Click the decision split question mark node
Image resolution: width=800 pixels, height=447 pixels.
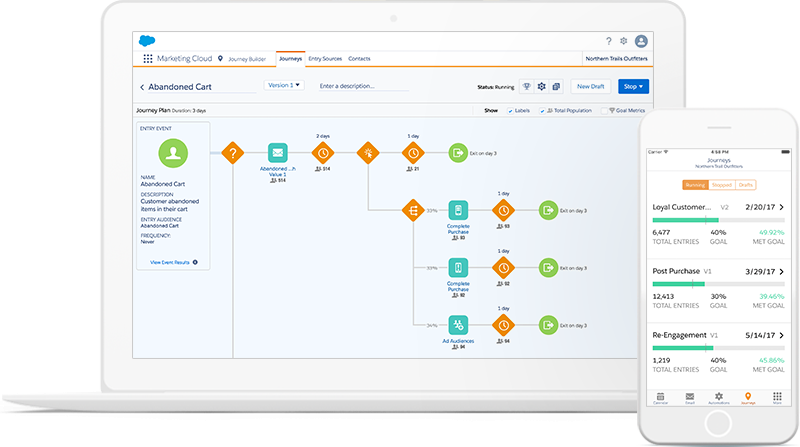point(232,153)
